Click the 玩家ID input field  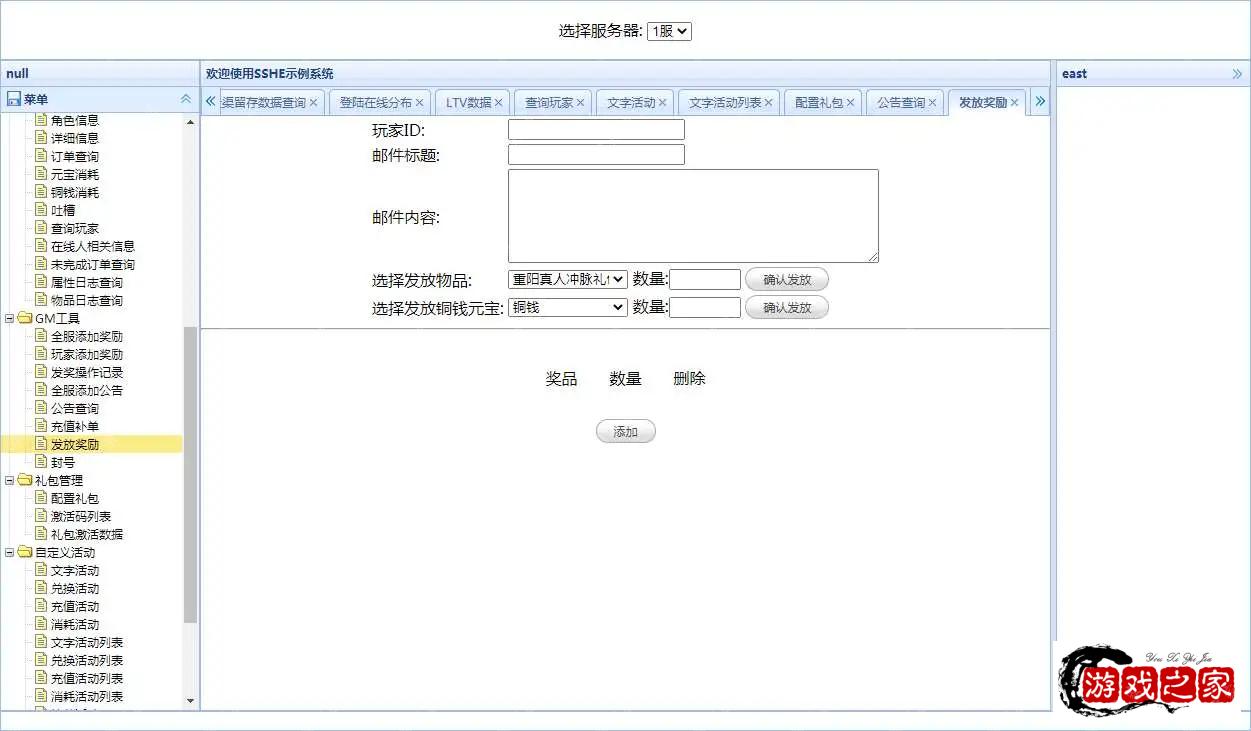[595, 129]
